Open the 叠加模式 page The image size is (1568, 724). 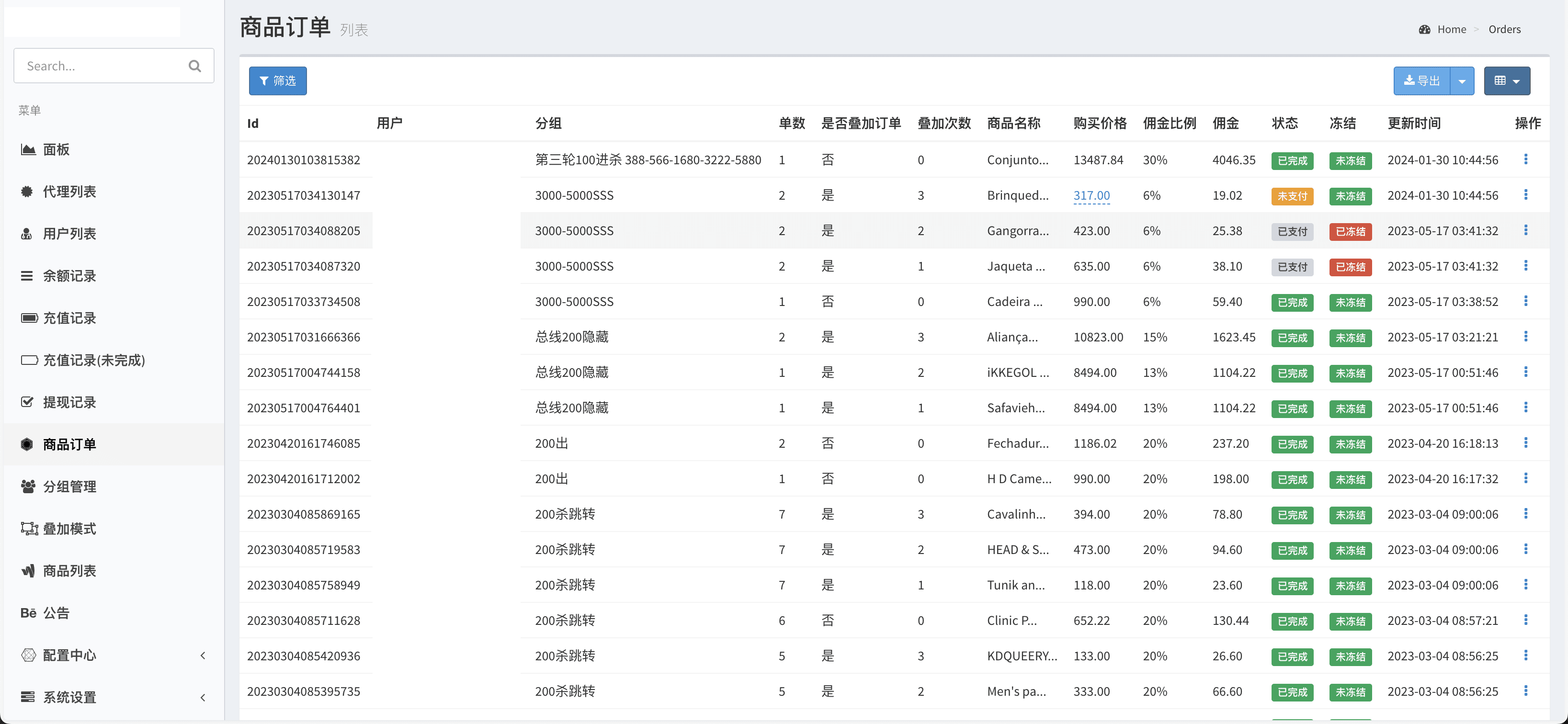tap(69, 529)
